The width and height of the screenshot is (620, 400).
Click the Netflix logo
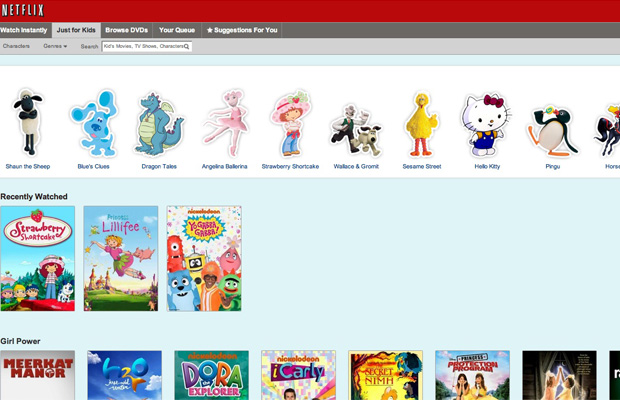coord(22,10)
